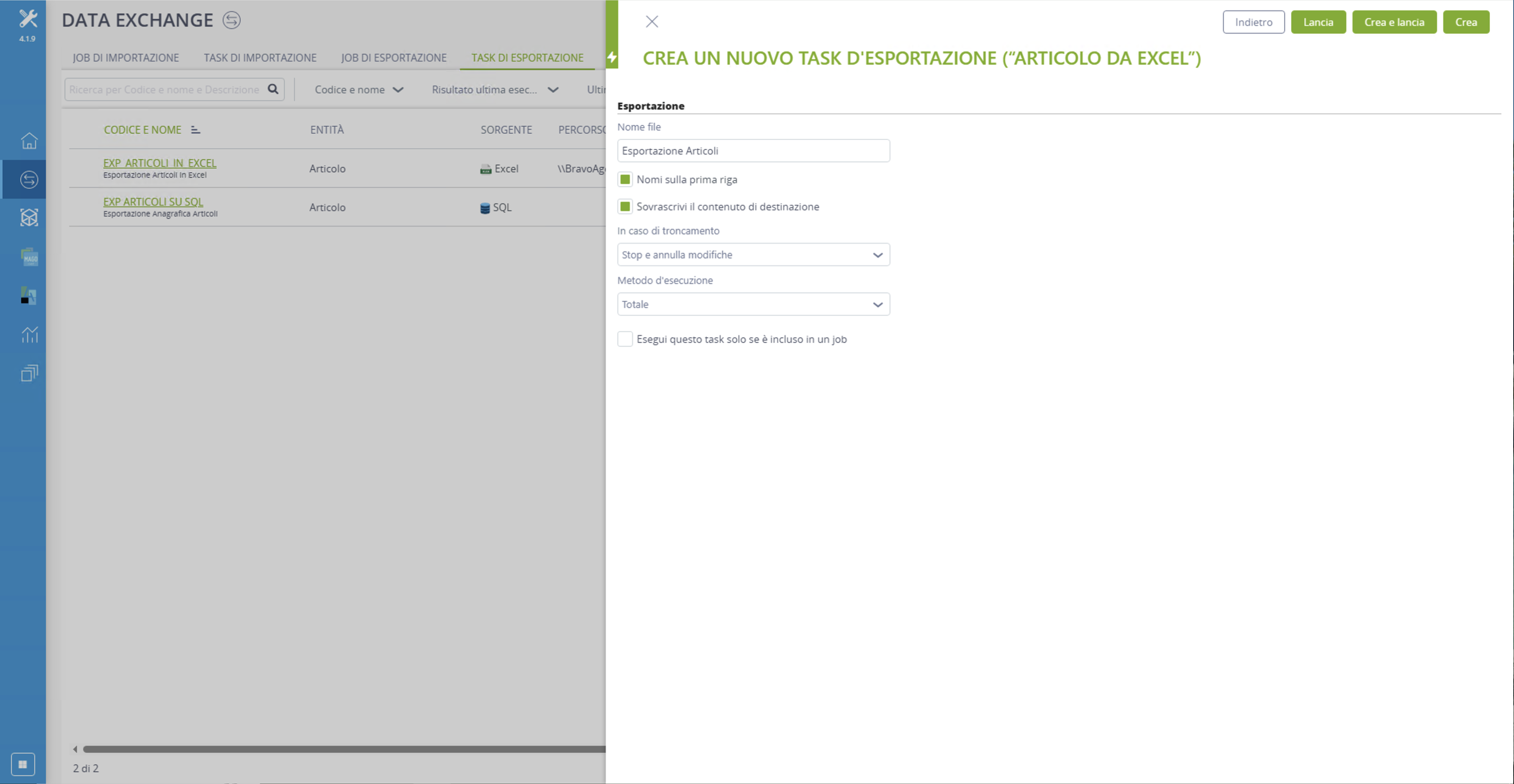This screenshot has height=784, width=1514.
Task: Open the cube module sidebar icon
Action: (29, 218)
